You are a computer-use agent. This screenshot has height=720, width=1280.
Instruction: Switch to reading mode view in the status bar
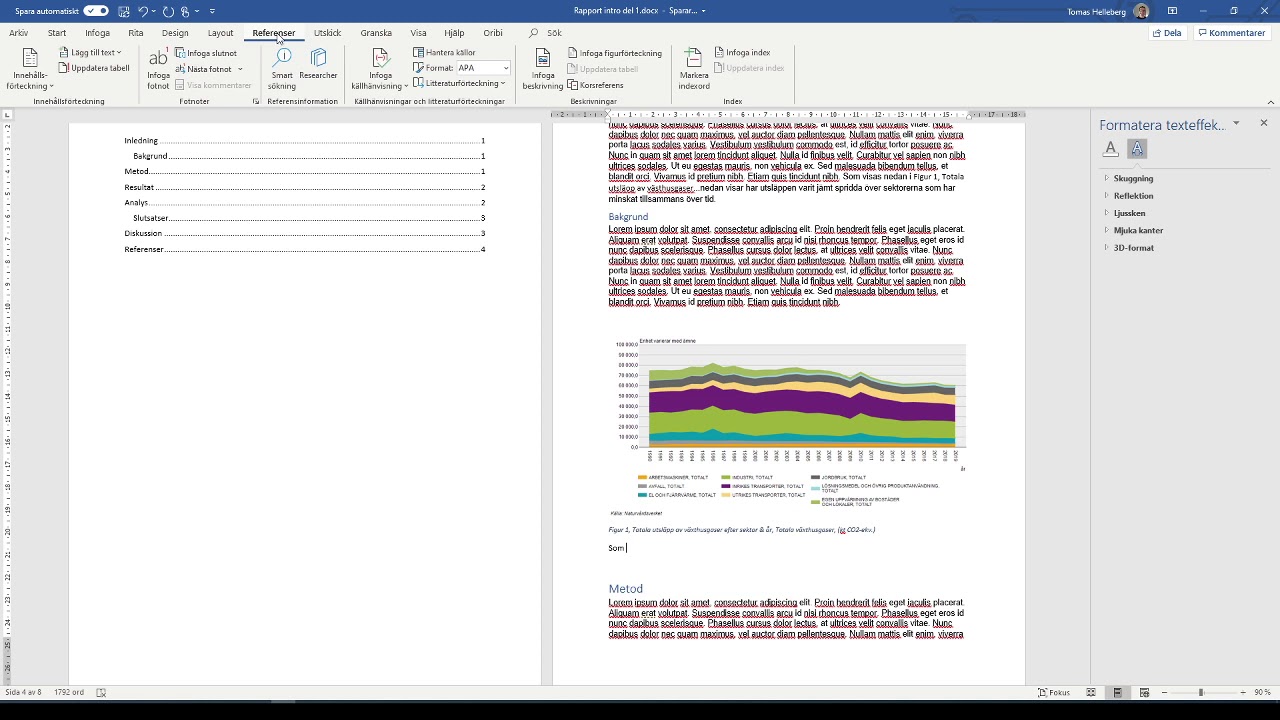(x=1091, y=692)
